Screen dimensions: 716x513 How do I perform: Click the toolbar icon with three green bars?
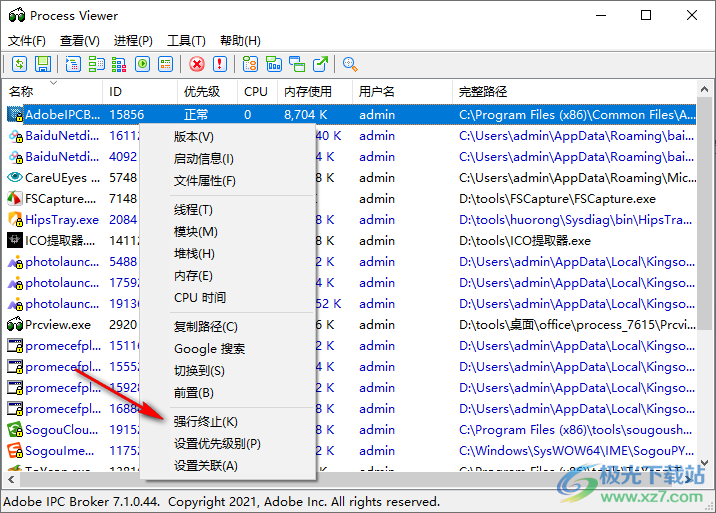coord(96,64)
